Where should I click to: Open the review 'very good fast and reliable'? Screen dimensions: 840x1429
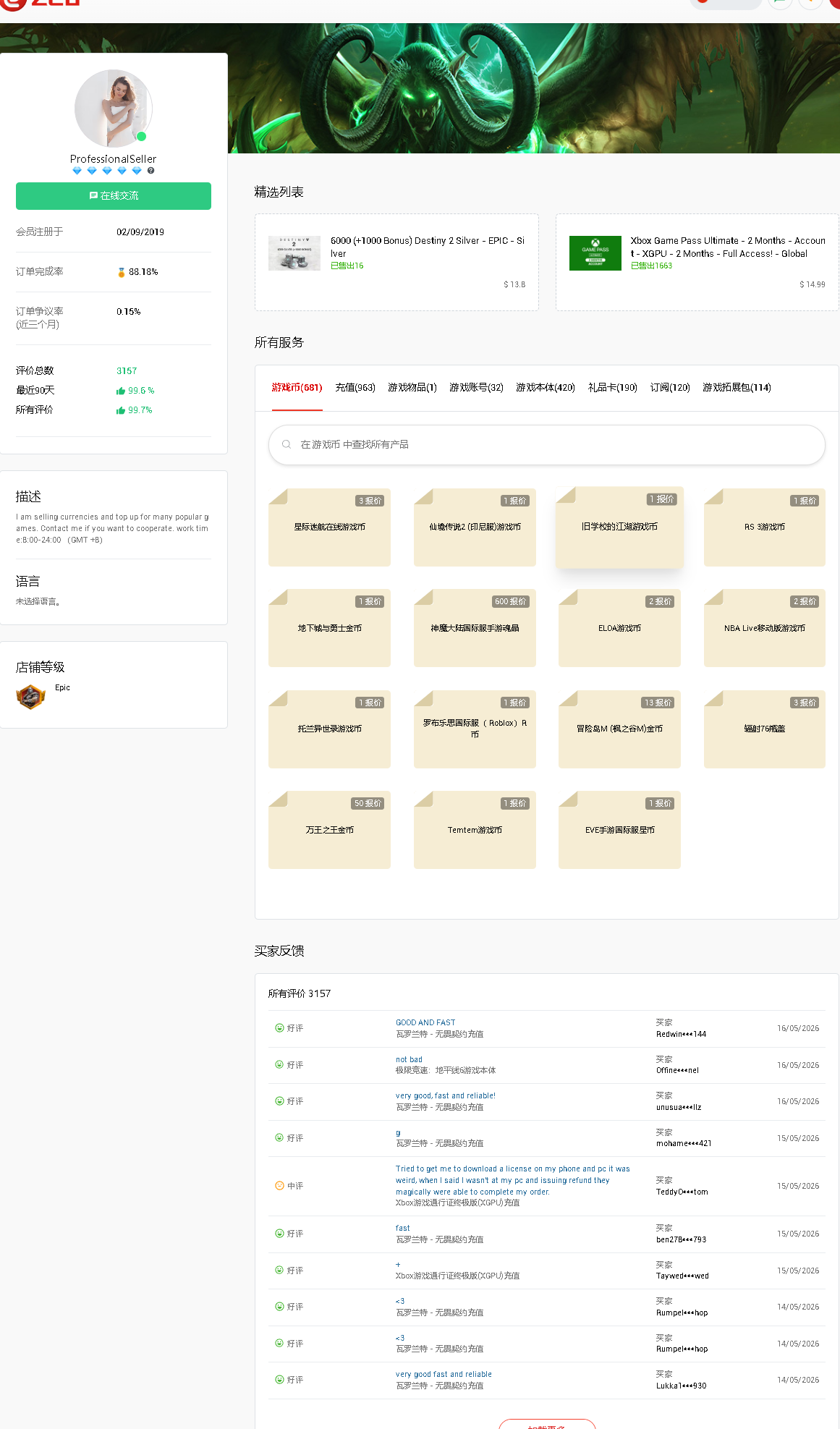[444, 1375]
